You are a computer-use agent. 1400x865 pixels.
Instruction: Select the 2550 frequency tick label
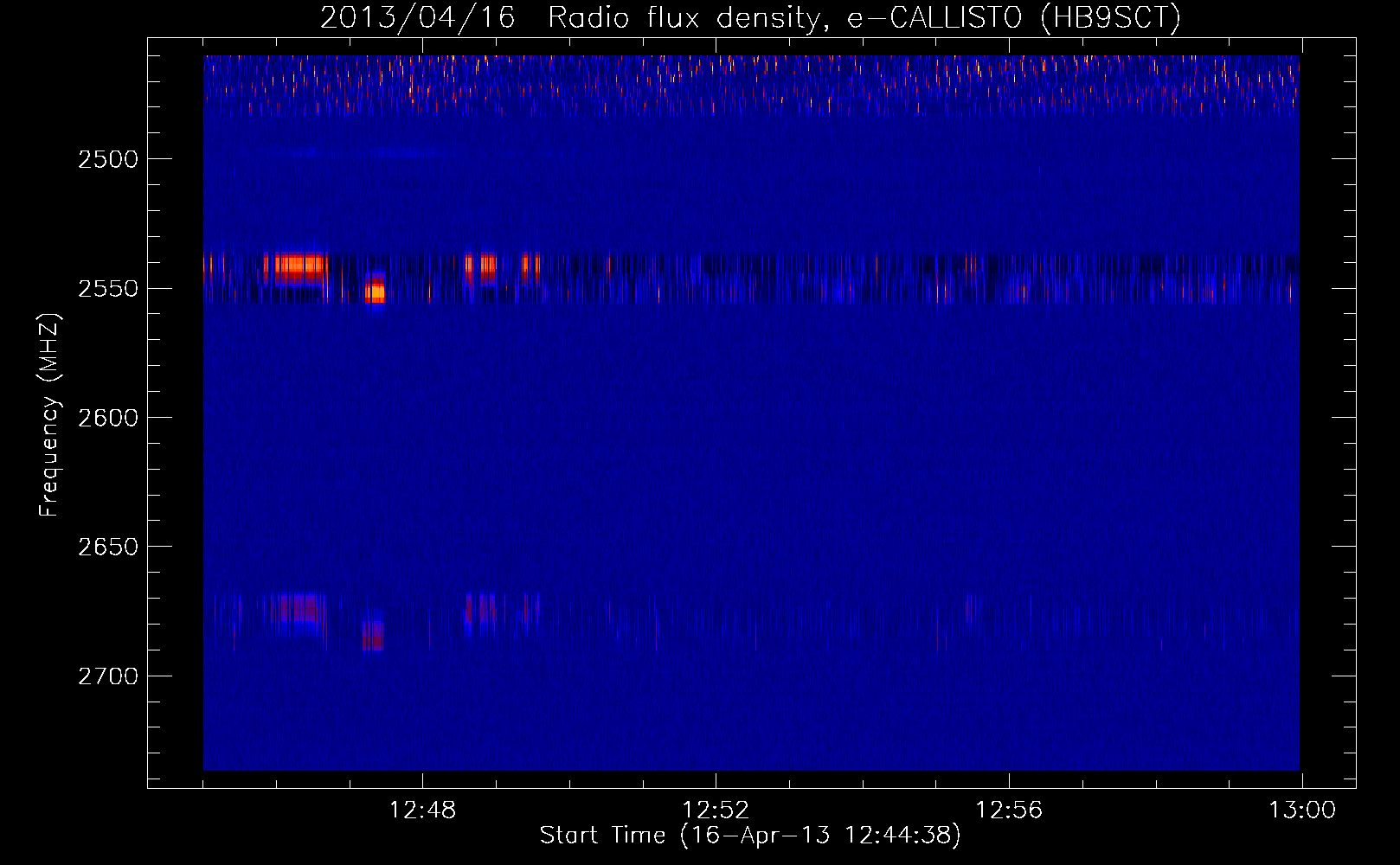click(108, 289)
